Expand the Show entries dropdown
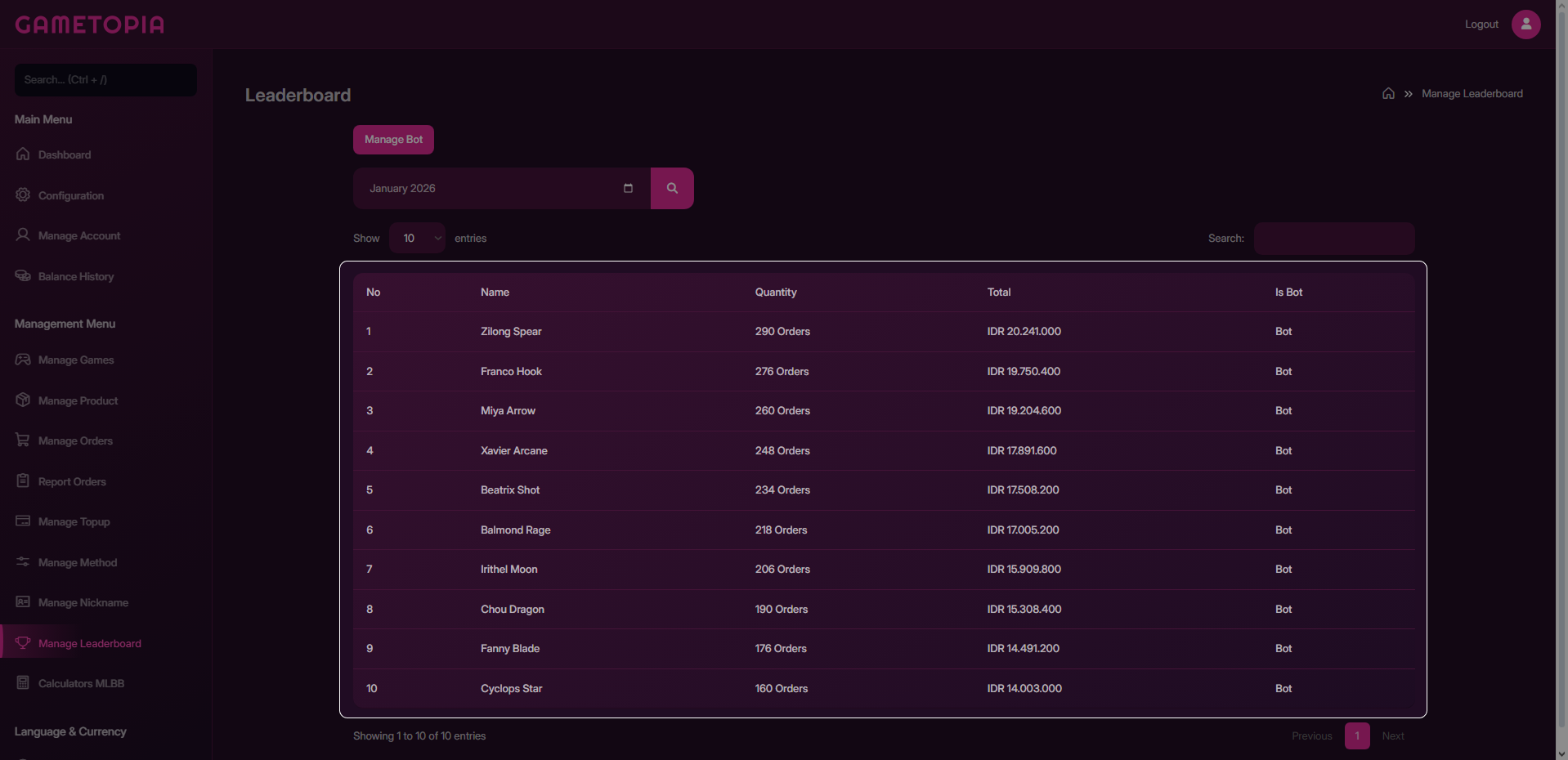Screen dimensions: 1568x760 click(417, 238)
